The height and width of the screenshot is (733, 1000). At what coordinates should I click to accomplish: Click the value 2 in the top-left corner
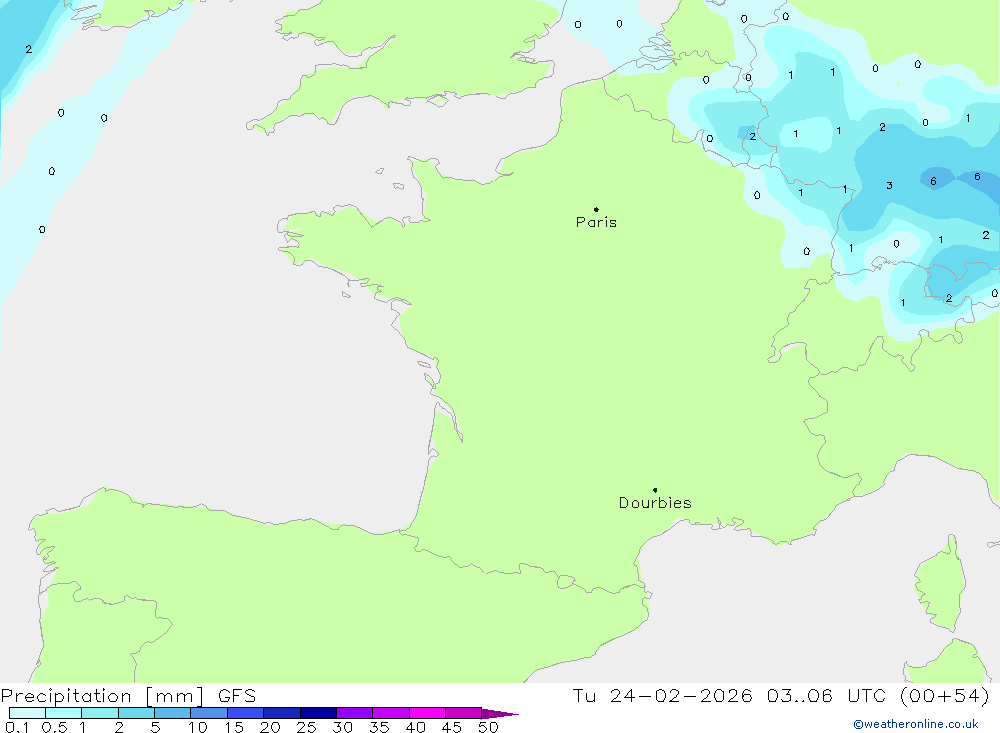[28, 49]
